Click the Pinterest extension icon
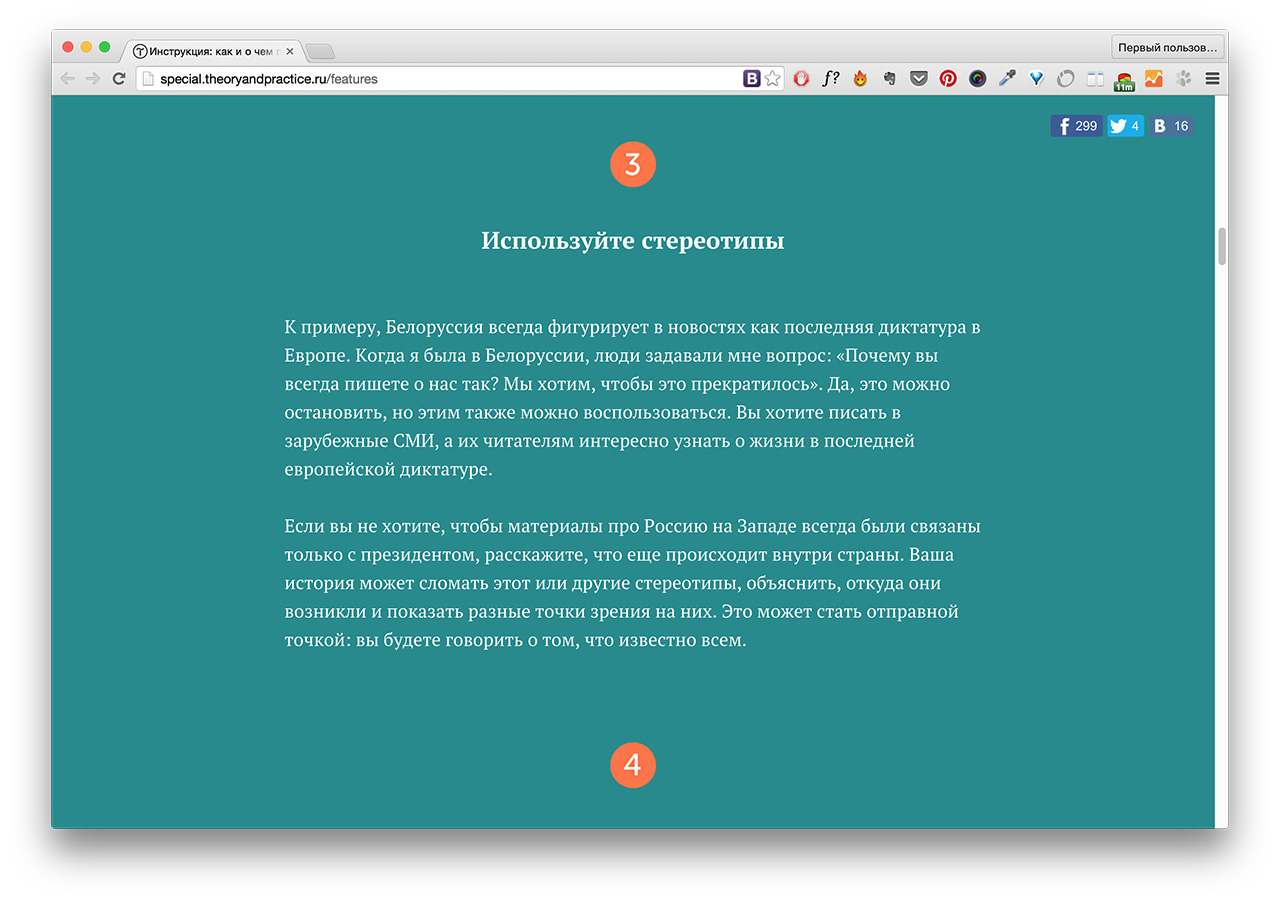This screenshot has height=902, width=1280. point(948,78)
